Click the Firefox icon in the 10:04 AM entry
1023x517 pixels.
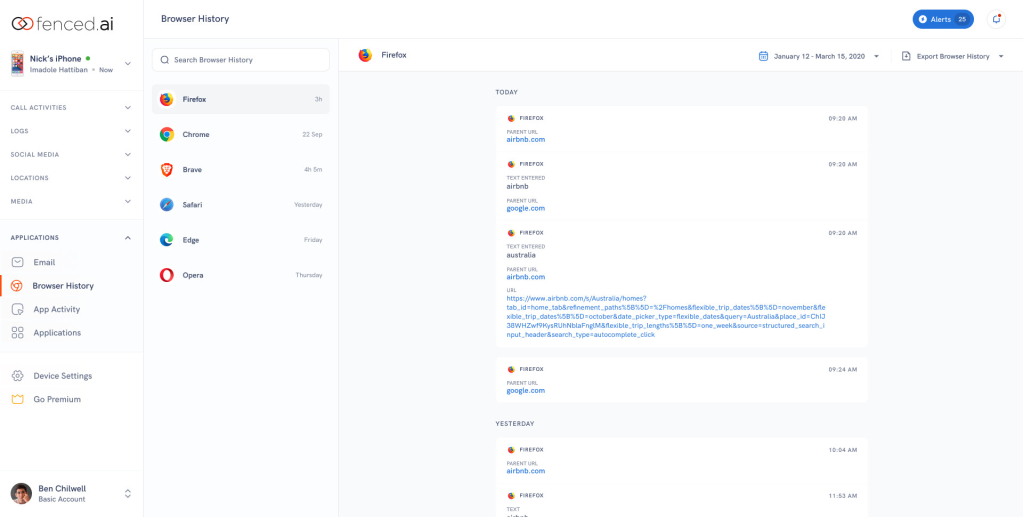tap(511, 450)
